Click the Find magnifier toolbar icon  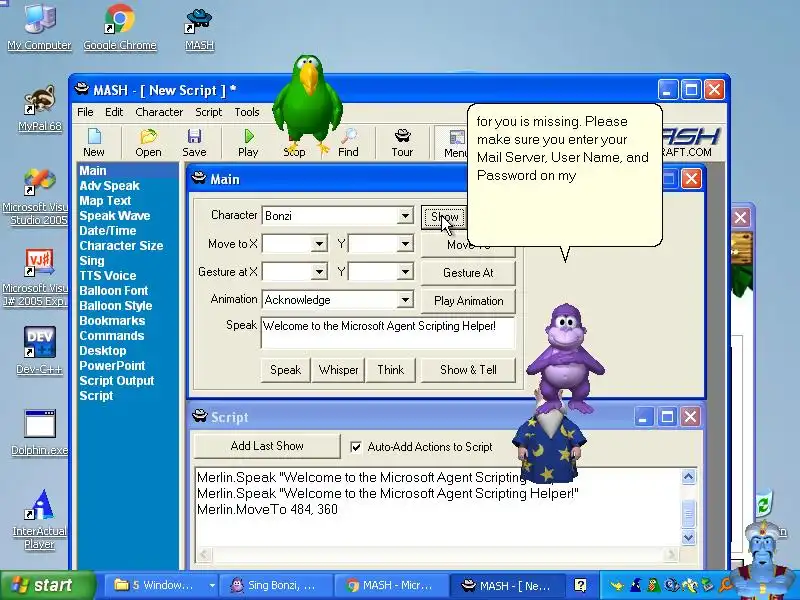(x=348, y=142)
